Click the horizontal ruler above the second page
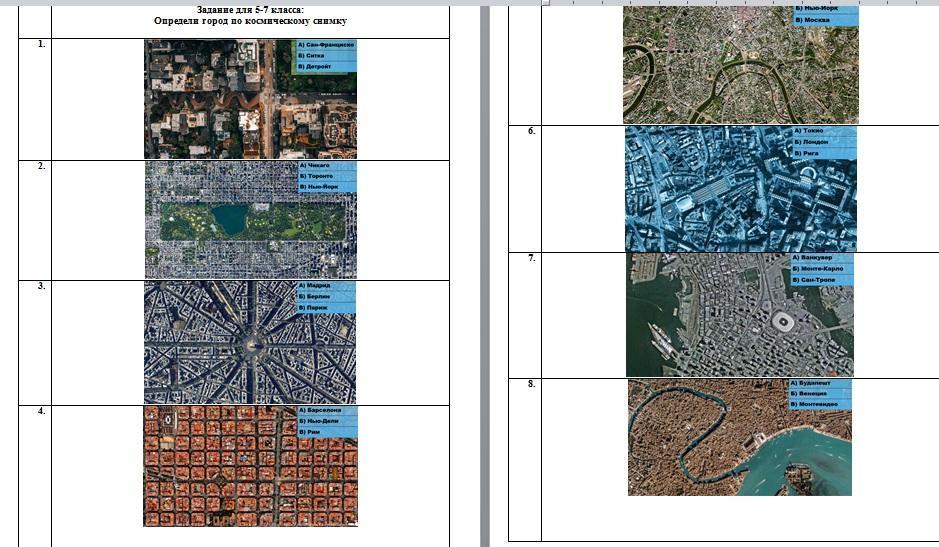The height and width of the screenshot is (547, 939). point(740,2)
